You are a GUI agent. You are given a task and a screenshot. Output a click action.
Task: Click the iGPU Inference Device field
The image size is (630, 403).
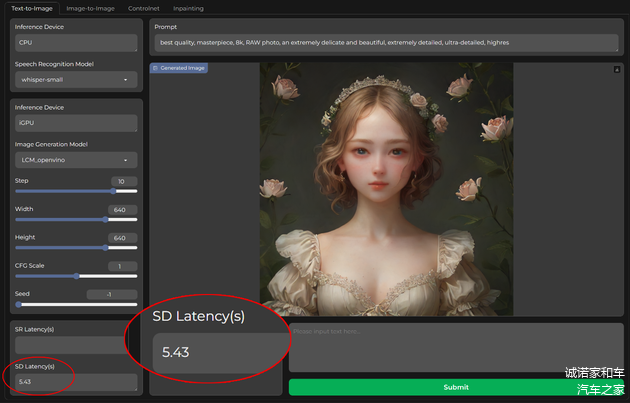pyautogui.click(x=76, y=123)
